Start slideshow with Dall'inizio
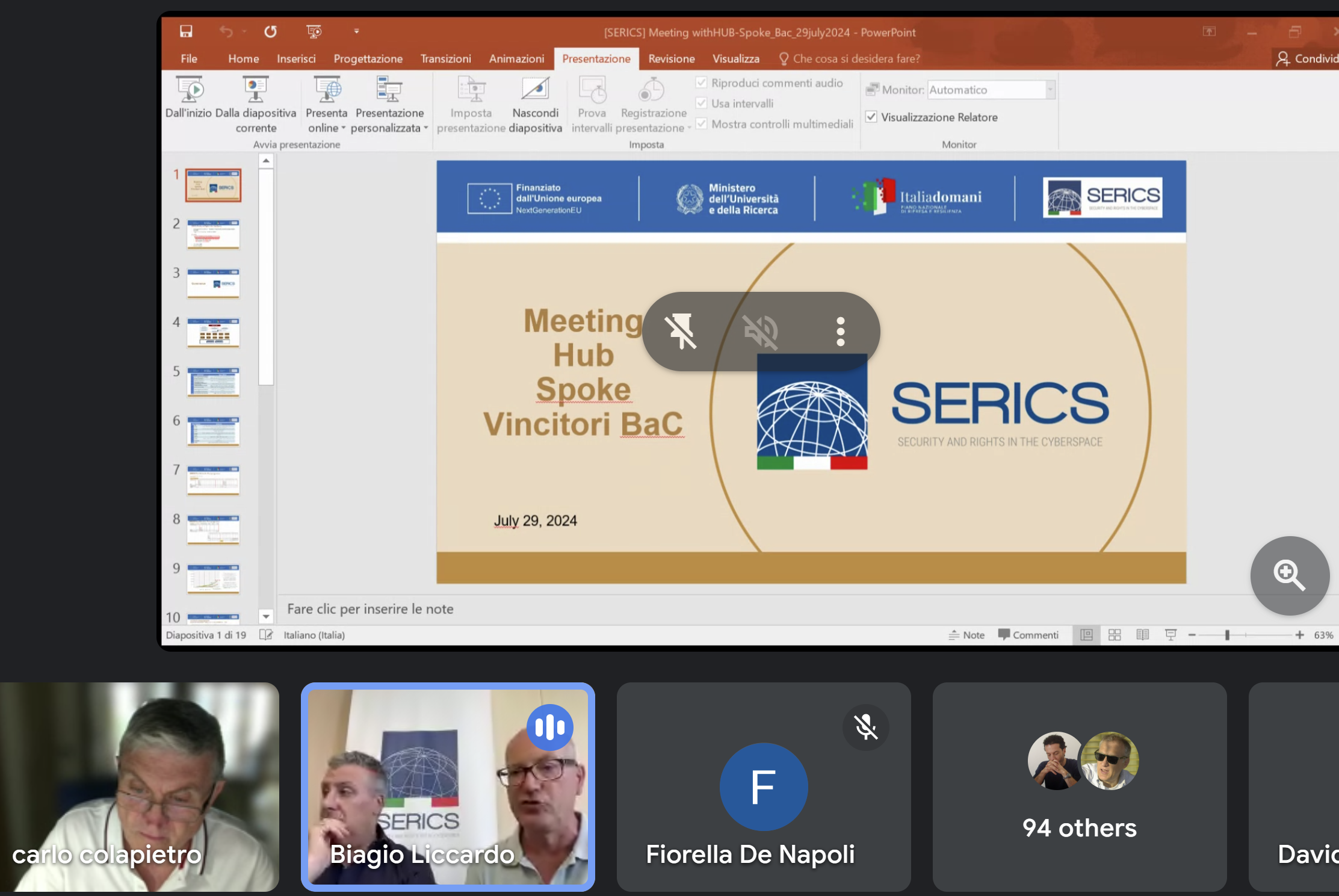Image resolution: width=1339 pixels, height=896 pixels. pos(189,97)
